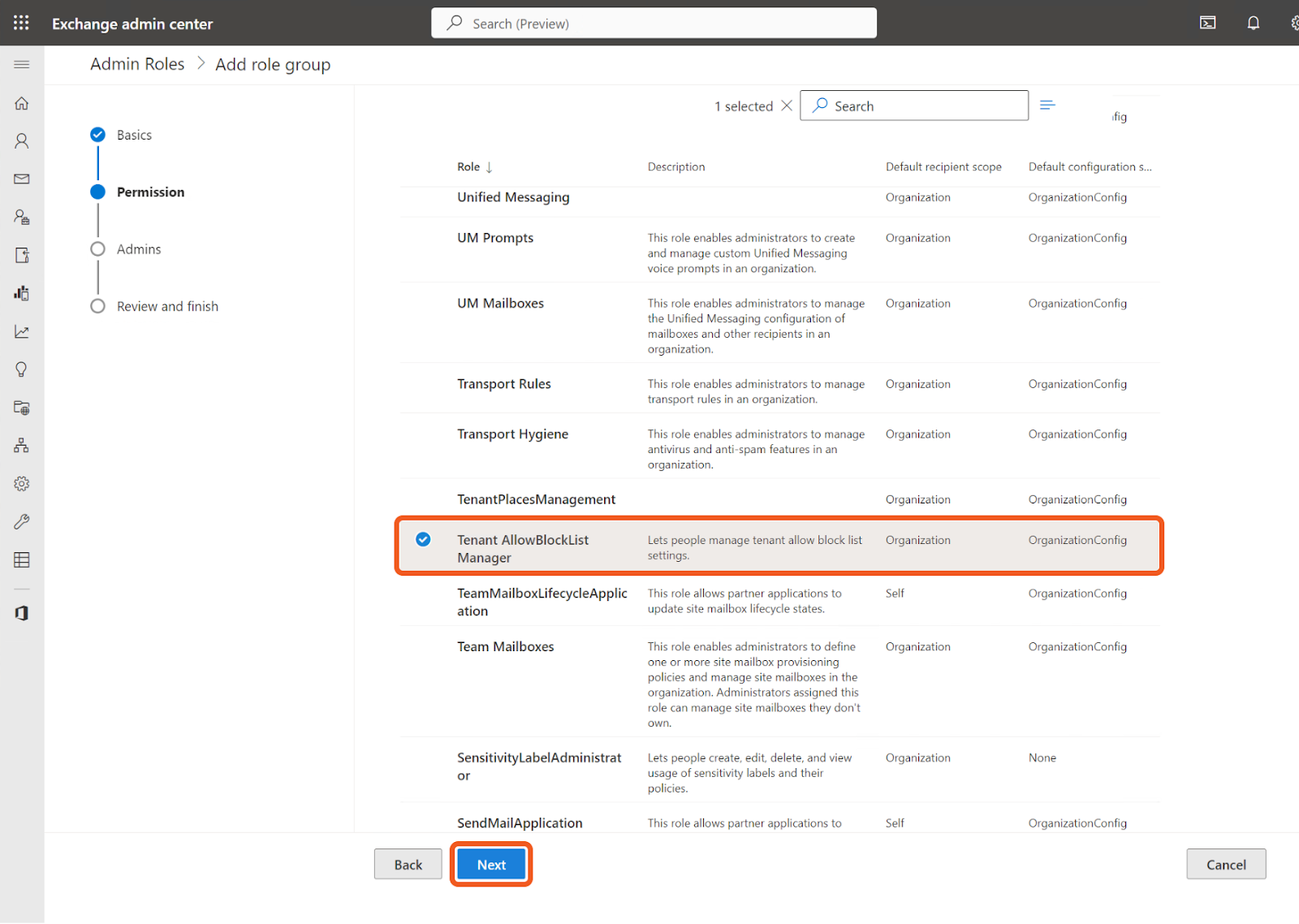
Task: Click the Next button
Action: (x=490, y=864)
